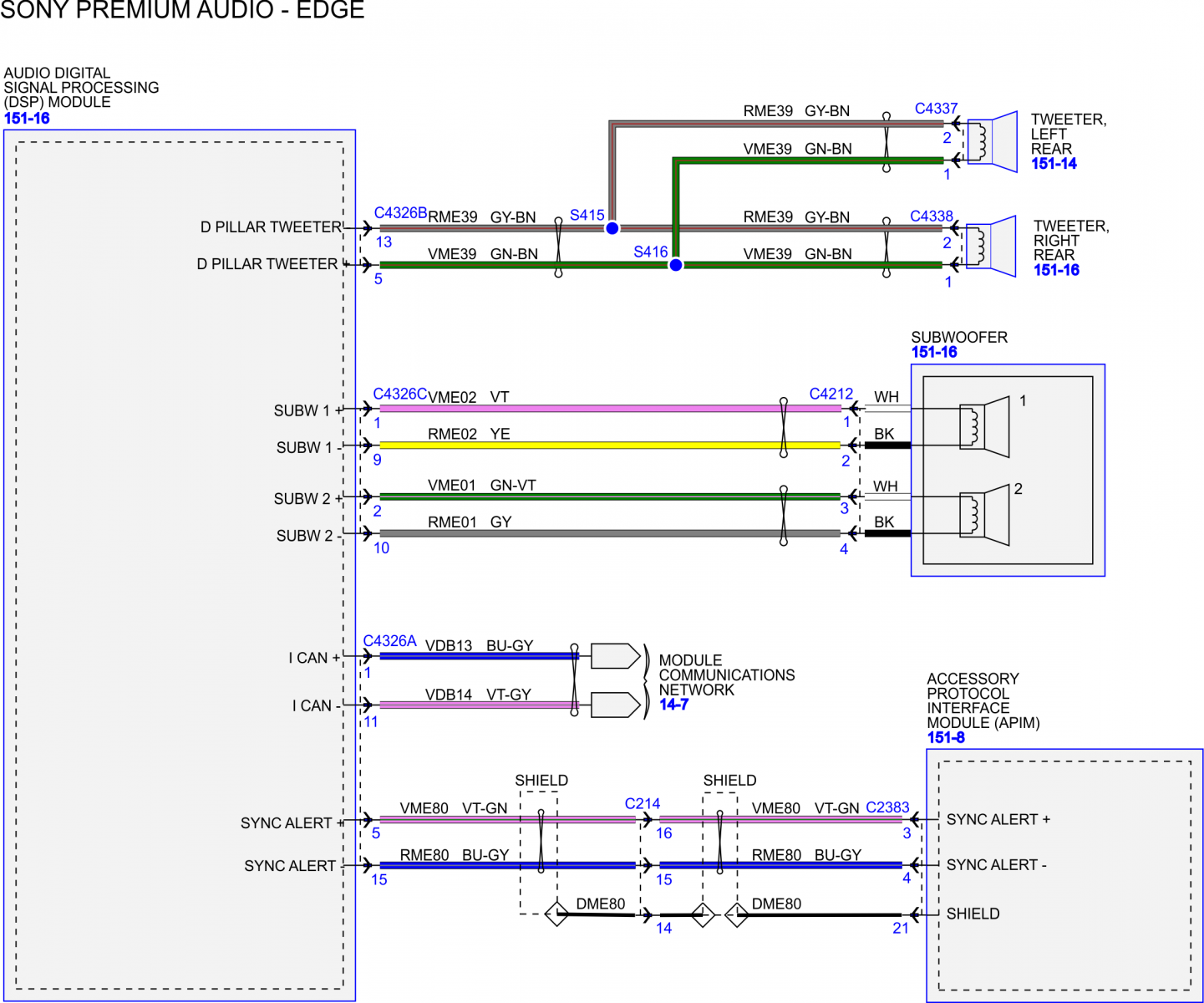This screenshot has width=1204, height=1003.
Task: Click the D PILLAR TWEETER + label
Action: [x=272, y=264]
